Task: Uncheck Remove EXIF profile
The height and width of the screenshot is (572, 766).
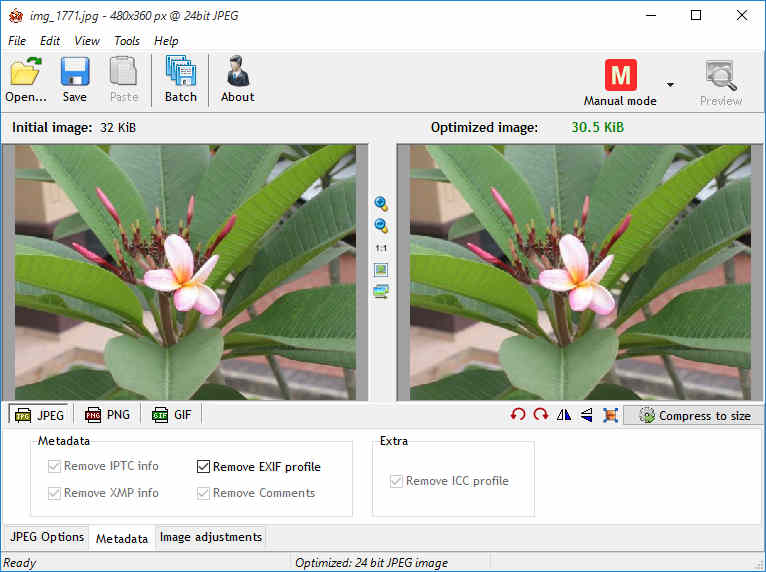Action: 203,466
